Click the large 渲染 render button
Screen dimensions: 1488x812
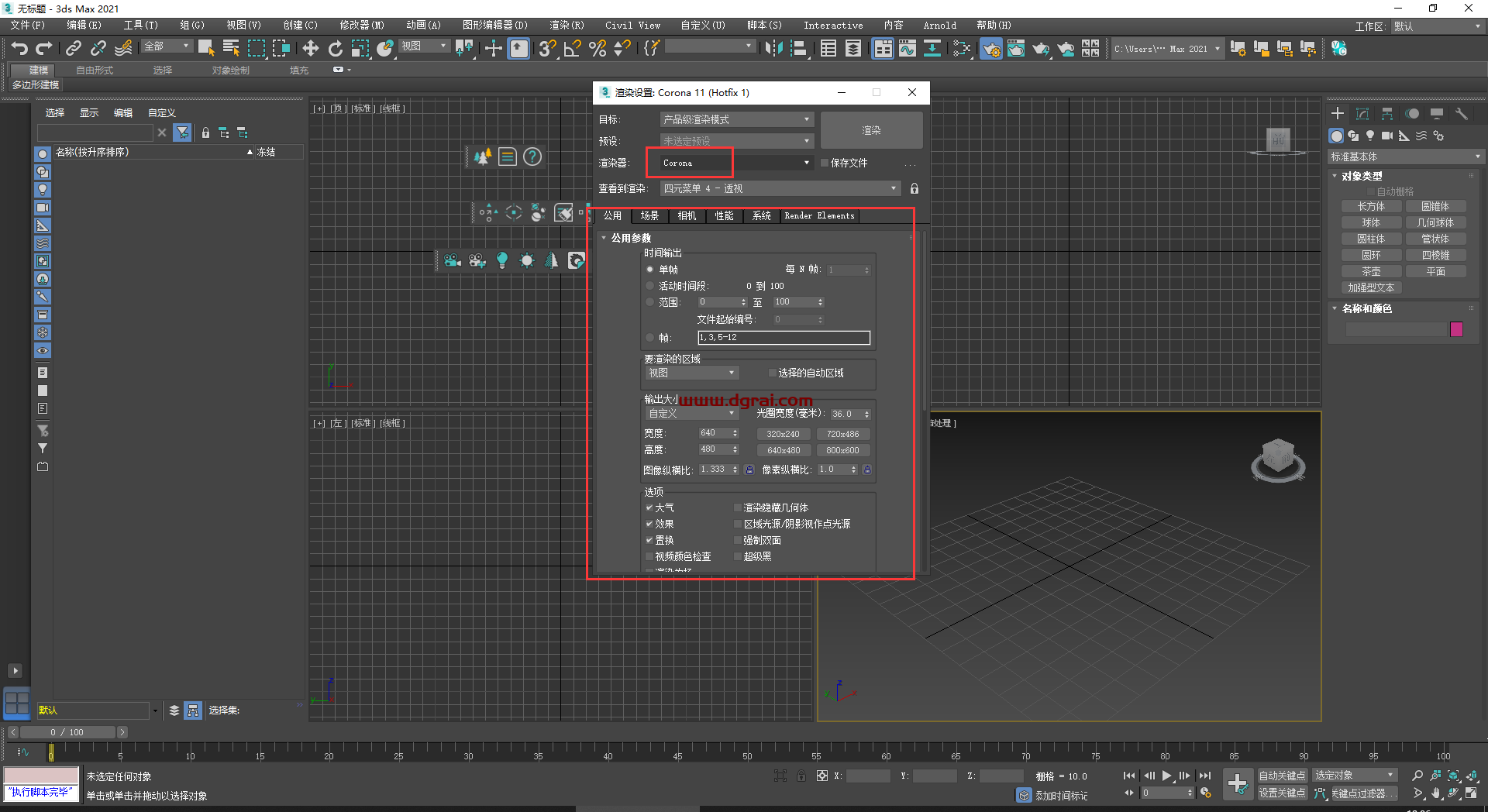pos(872,130)
